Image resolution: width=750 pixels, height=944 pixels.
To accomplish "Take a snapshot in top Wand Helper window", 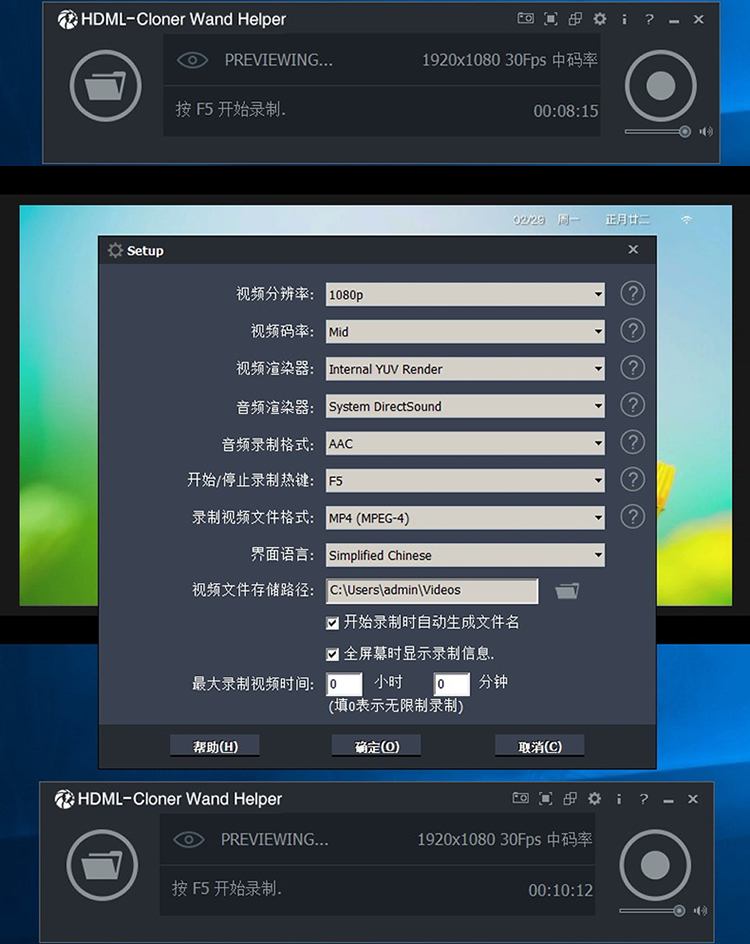I will click(x=525, y=19).
